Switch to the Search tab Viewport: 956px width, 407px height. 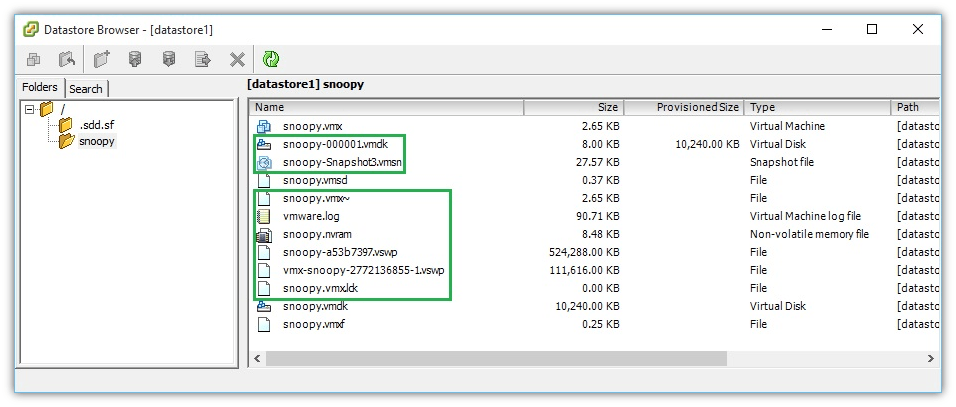coord(86,89)
